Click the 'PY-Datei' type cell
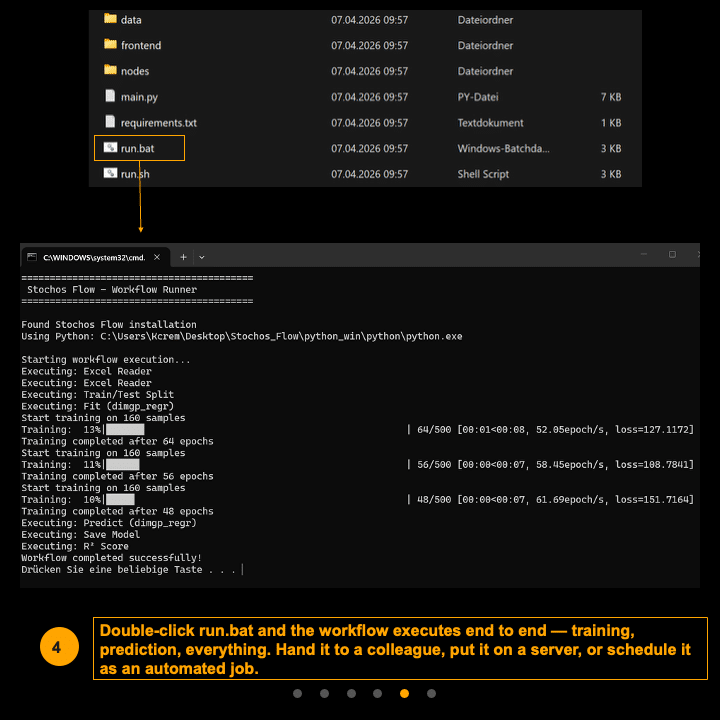Screen dimensions: 720x720 478,97
